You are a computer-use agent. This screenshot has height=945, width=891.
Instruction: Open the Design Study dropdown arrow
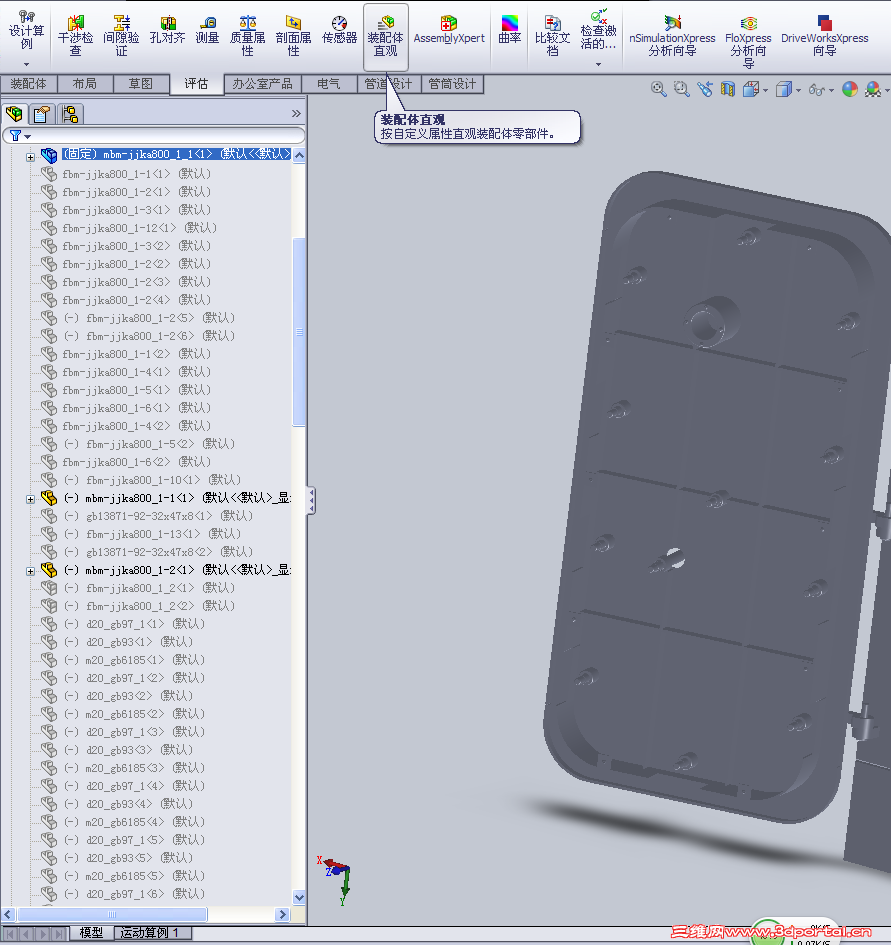click(27, 64)
